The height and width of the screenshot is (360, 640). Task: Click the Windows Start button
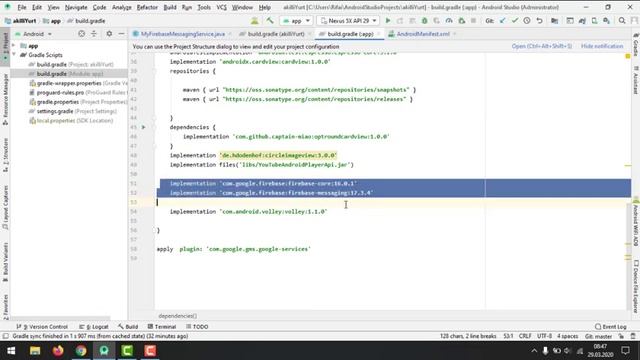(x=11, y=351)
